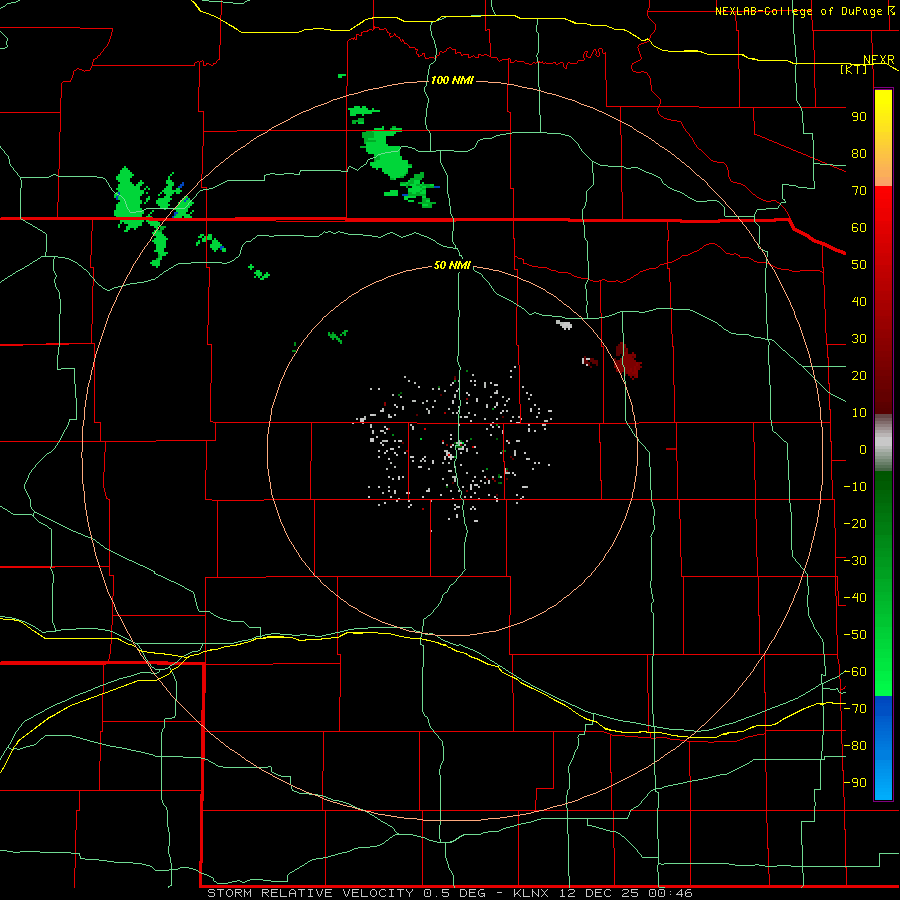Click the -30 scale label

tap(855, 561)
